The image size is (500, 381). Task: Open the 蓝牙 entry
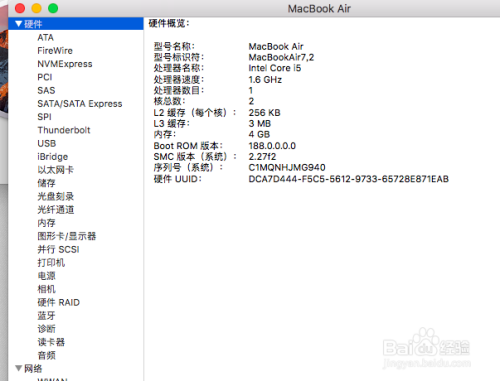click(46, 315)
